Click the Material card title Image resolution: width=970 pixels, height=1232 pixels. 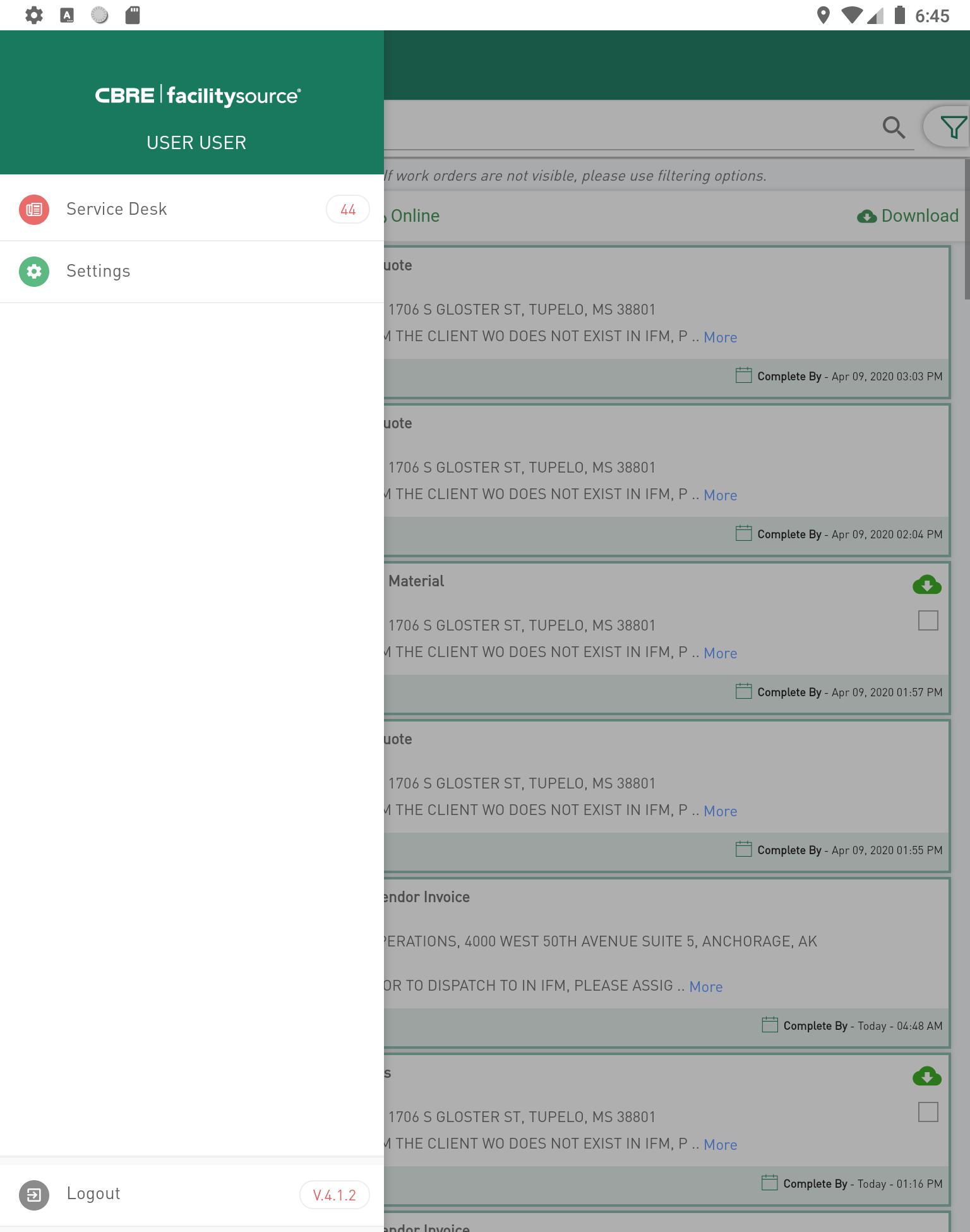416,581
